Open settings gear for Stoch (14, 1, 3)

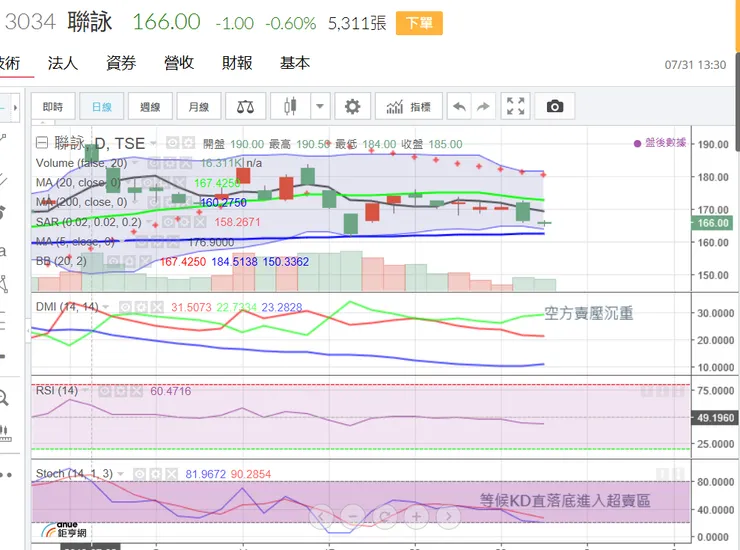[156, 474]
